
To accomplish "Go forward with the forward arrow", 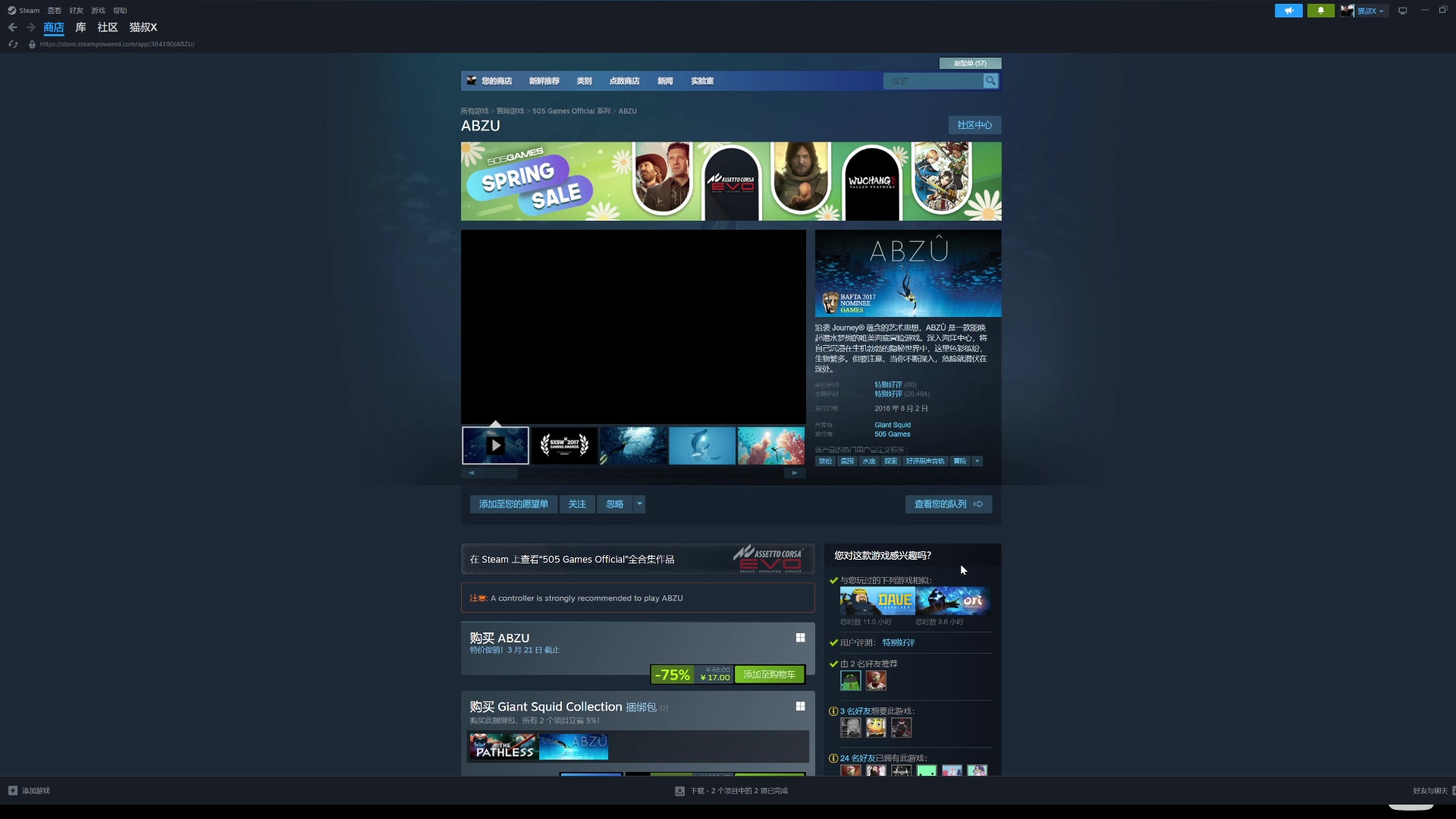I will coord(31,27).
